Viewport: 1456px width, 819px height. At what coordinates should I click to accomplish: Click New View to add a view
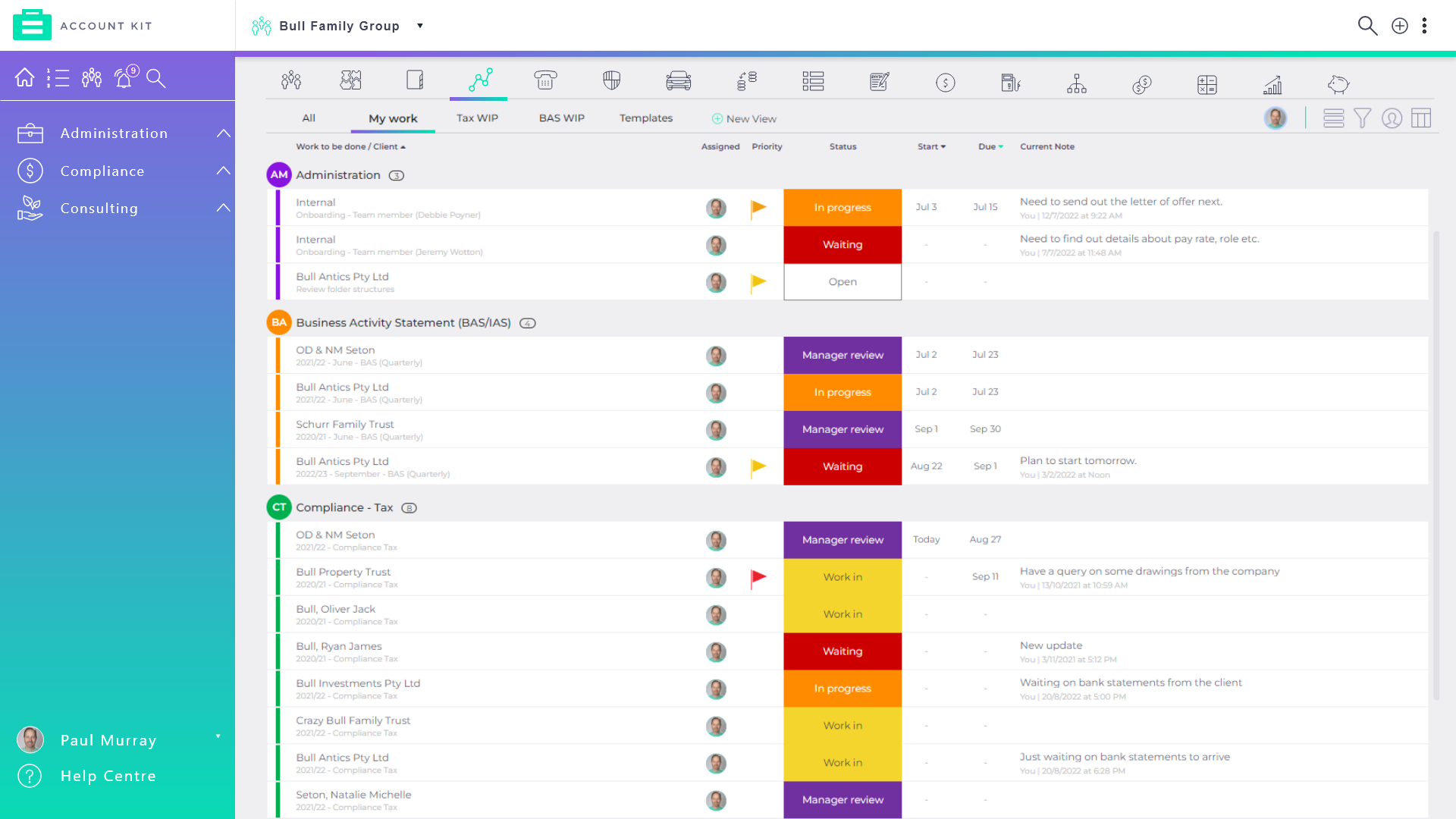click(744, 119)
